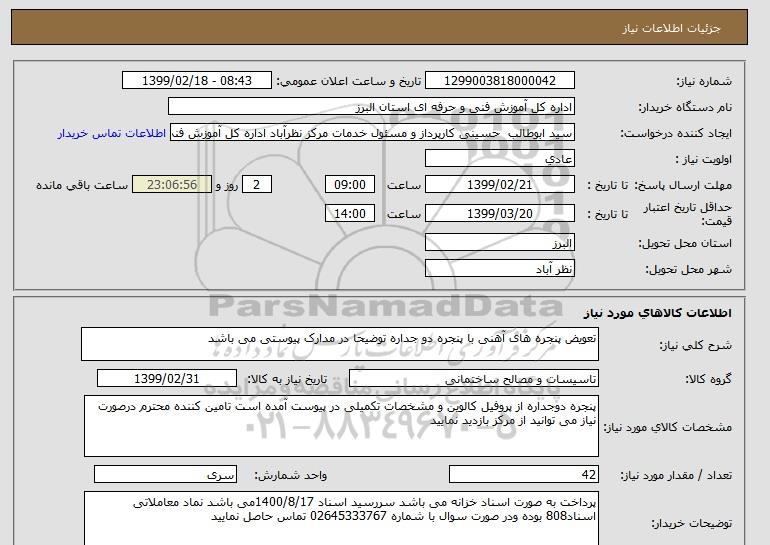Image resolution: width=770 pixels, height=545 pixels.
Task: Click the label شماره نیاز
Action: 704,81
